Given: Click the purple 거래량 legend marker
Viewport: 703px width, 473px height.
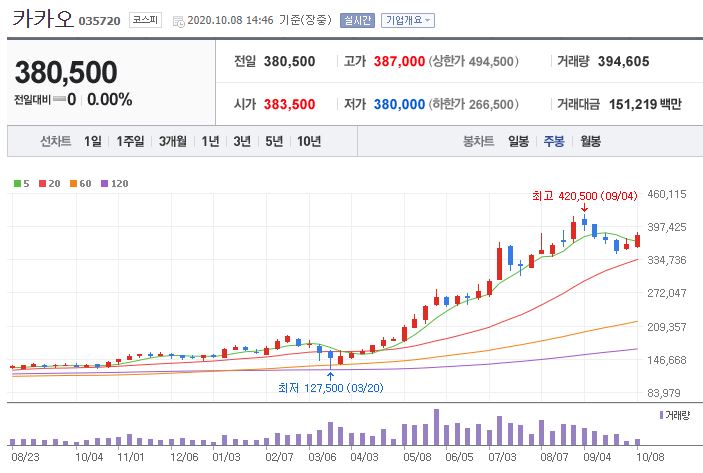Looking at the screenshot, I should point(661,415).
